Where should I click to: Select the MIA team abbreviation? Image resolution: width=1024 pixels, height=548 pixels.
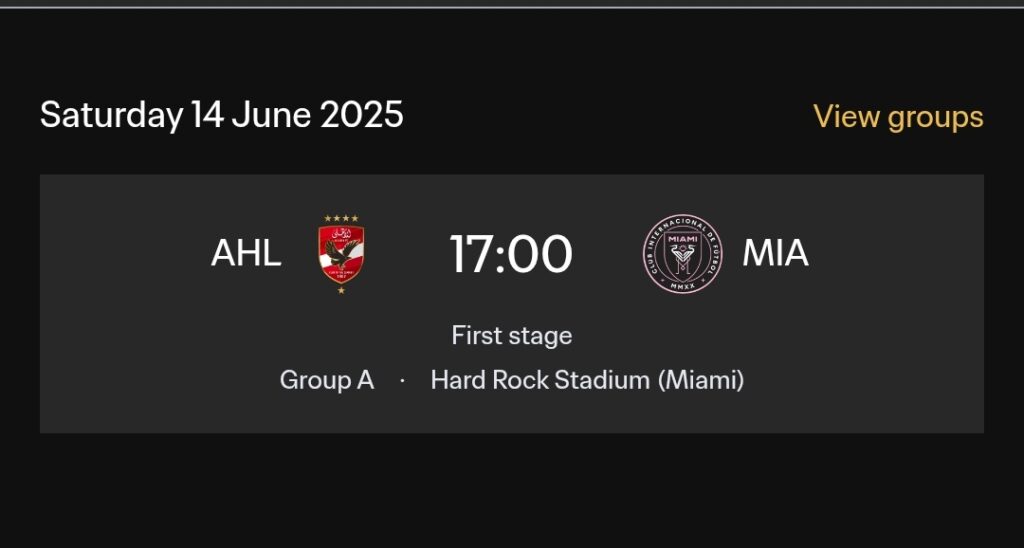(x=775, y=254)
